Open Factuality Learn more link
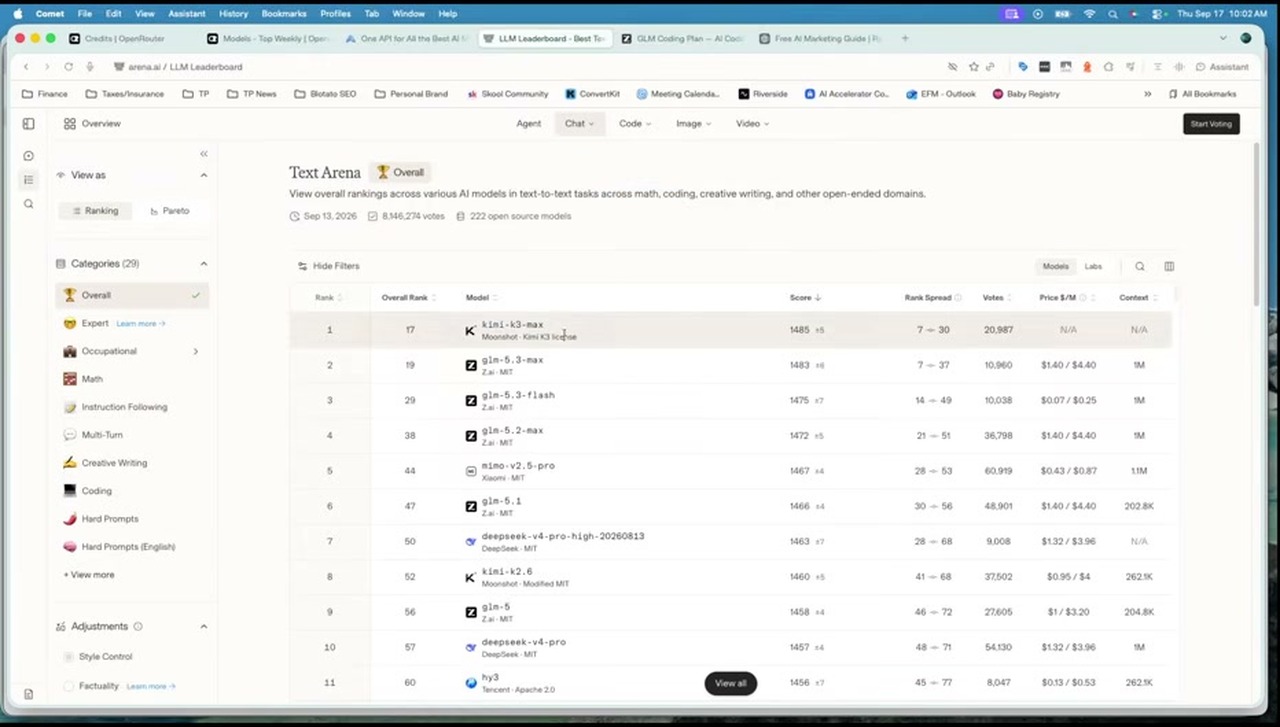The width and height of the screenshot is (1280, 727). (151, 686)
